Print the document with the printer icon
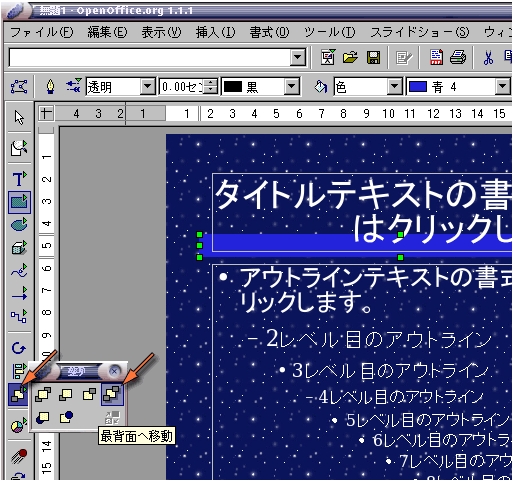 [x=458, y=57]
